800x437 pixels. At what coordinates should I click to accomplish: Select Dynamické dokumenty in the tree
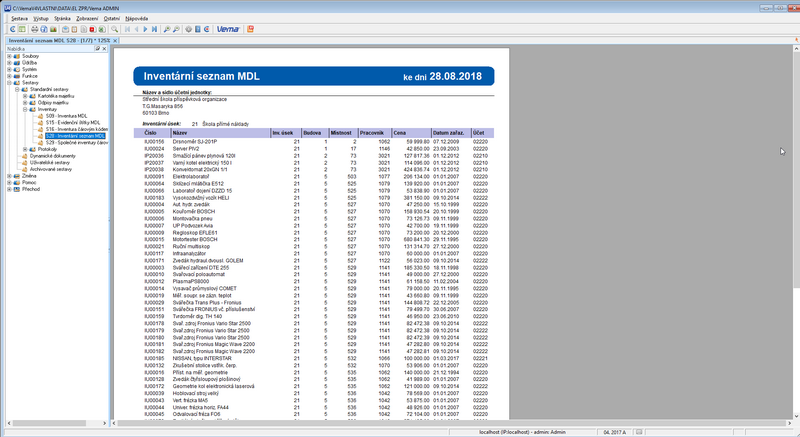coord(53,156)
